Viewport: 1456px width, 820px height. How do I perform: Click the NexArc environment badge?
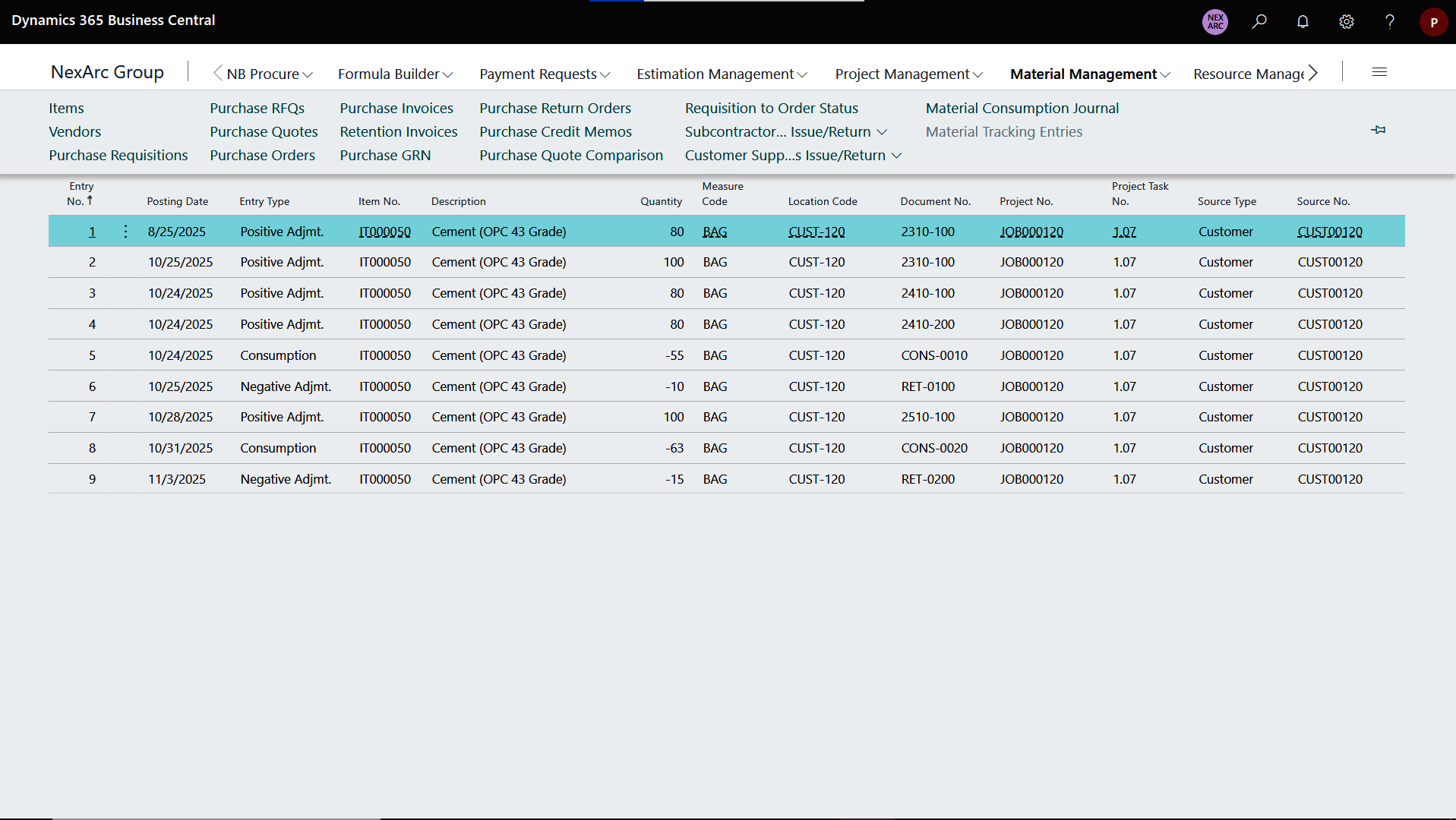(x=1215, y=21)
